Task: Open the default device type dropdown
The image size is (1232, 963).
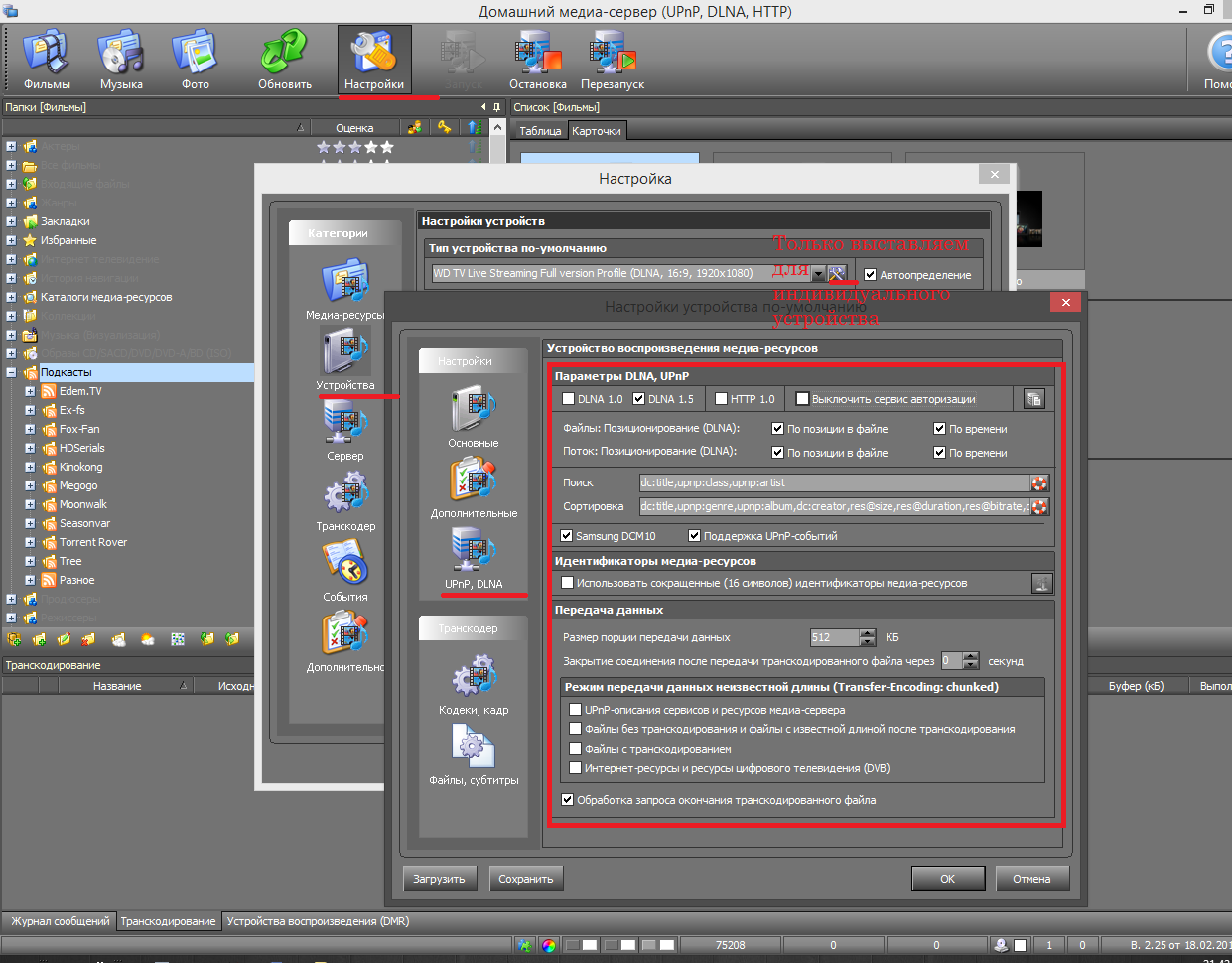Action: click(x=818, y=274)
